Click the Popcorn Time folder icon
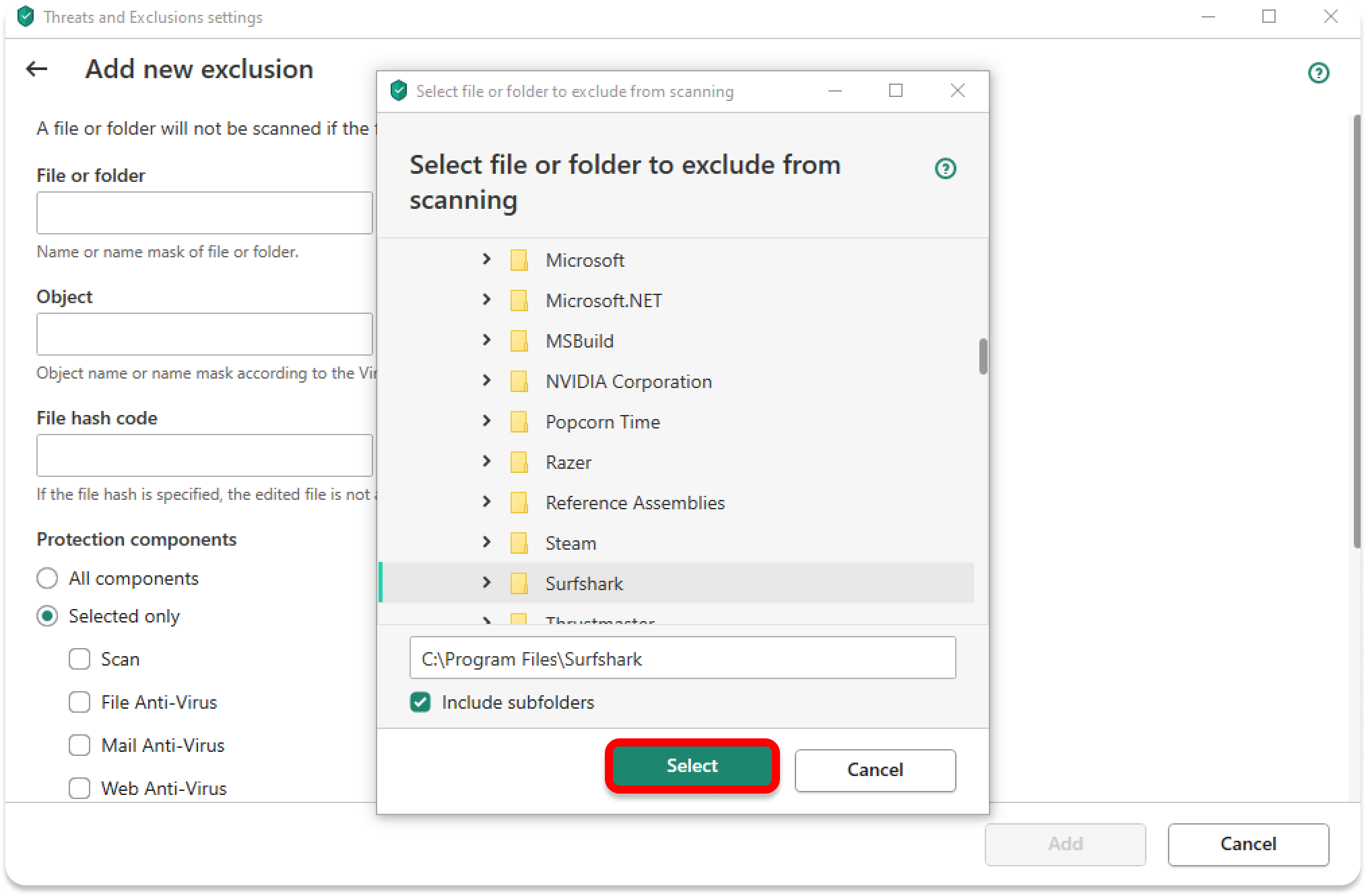1366x896 pixels. tap(519, 422)
